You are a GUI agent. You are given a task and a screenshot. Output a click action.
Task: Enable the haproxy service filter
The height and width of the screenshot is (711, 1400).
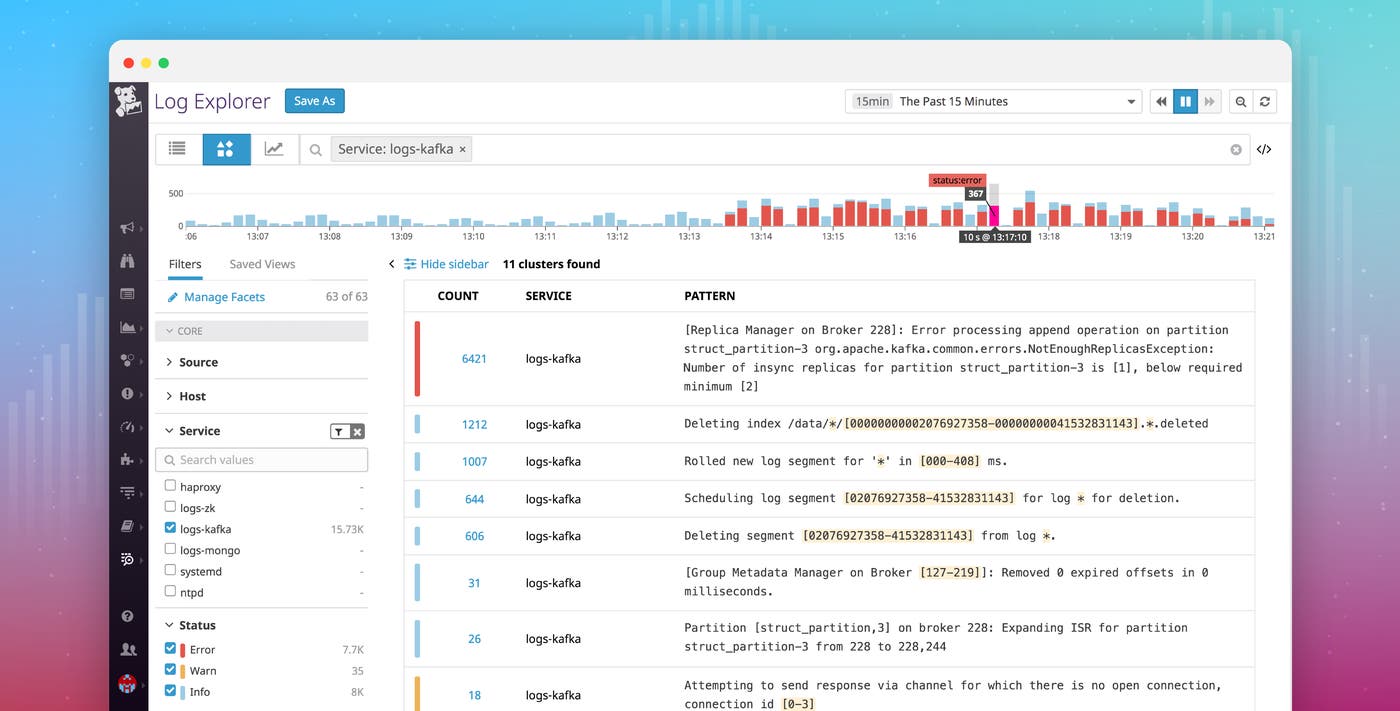(169, 486)
